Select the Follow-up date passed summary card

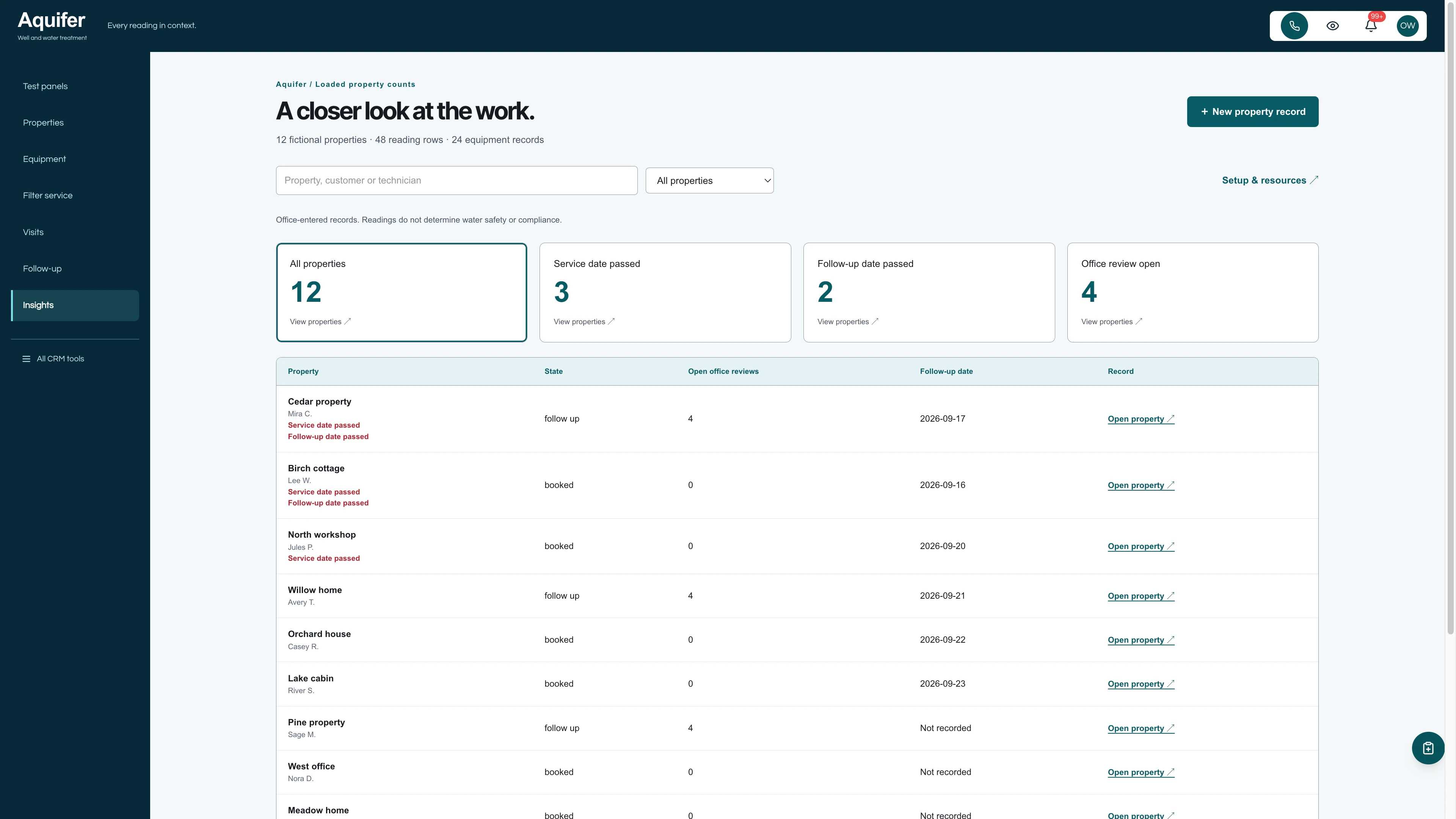[929, 292]
